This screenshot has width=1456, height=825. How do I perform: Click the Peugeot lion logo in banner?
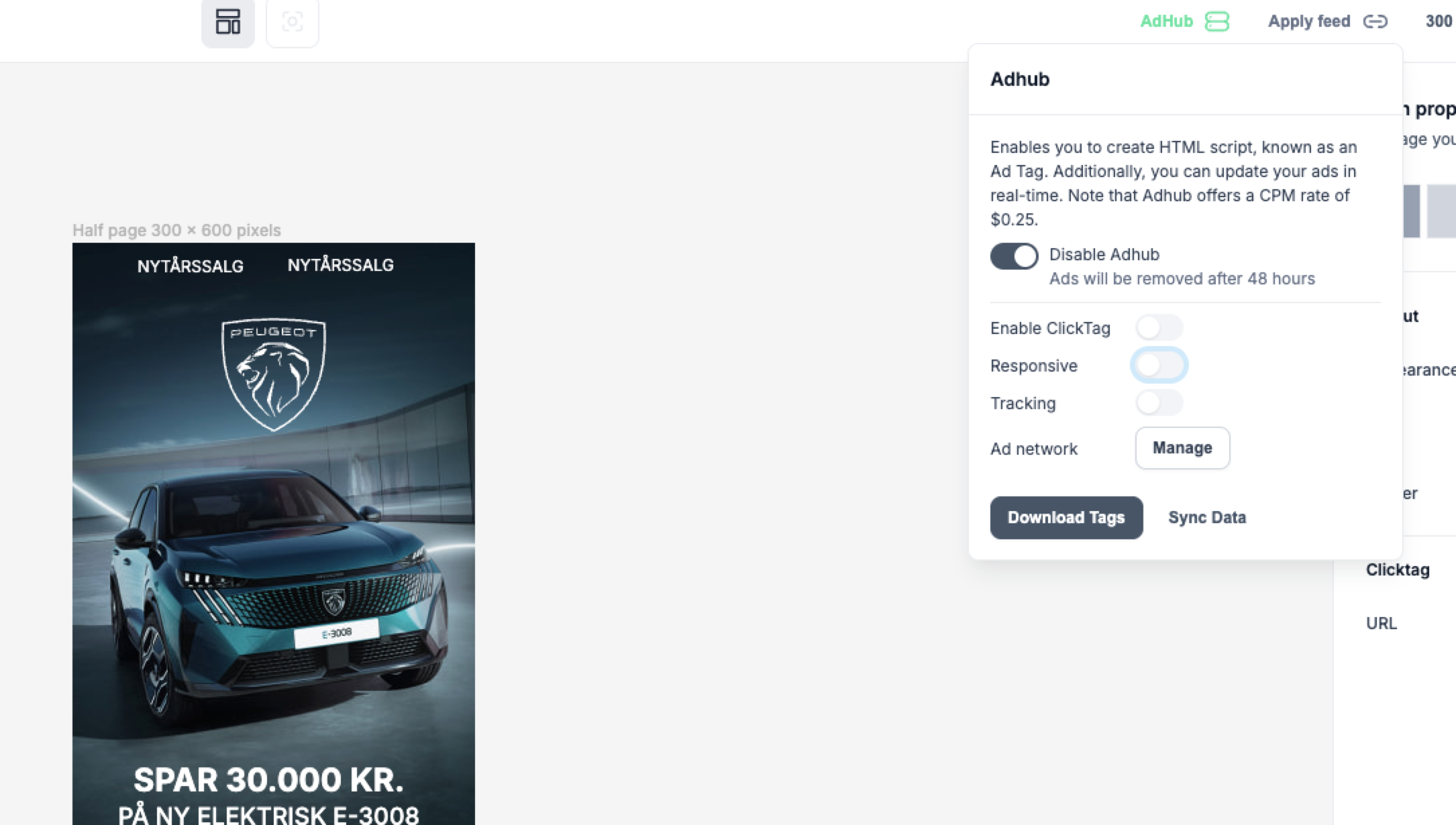click(x=274, y=374)
